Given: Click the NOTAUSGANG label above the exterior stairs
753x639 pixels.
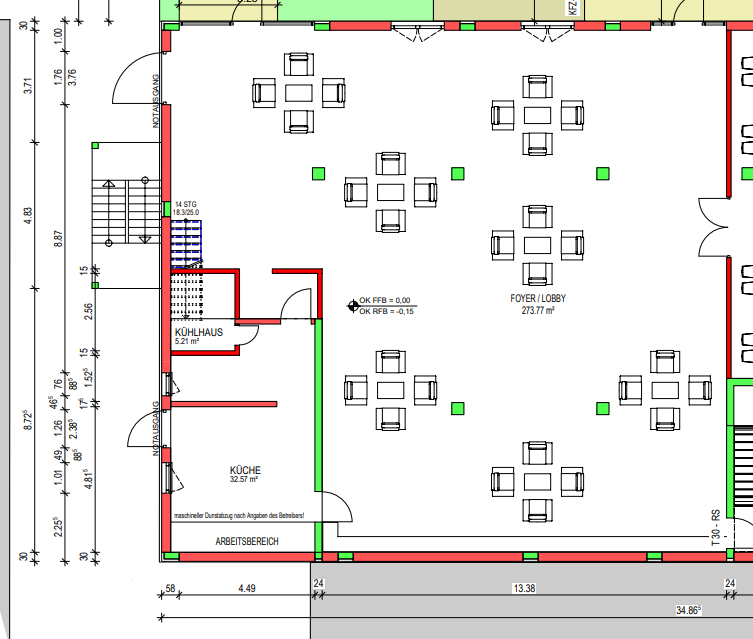Looking at the screenshot, I should click(156, 101).
